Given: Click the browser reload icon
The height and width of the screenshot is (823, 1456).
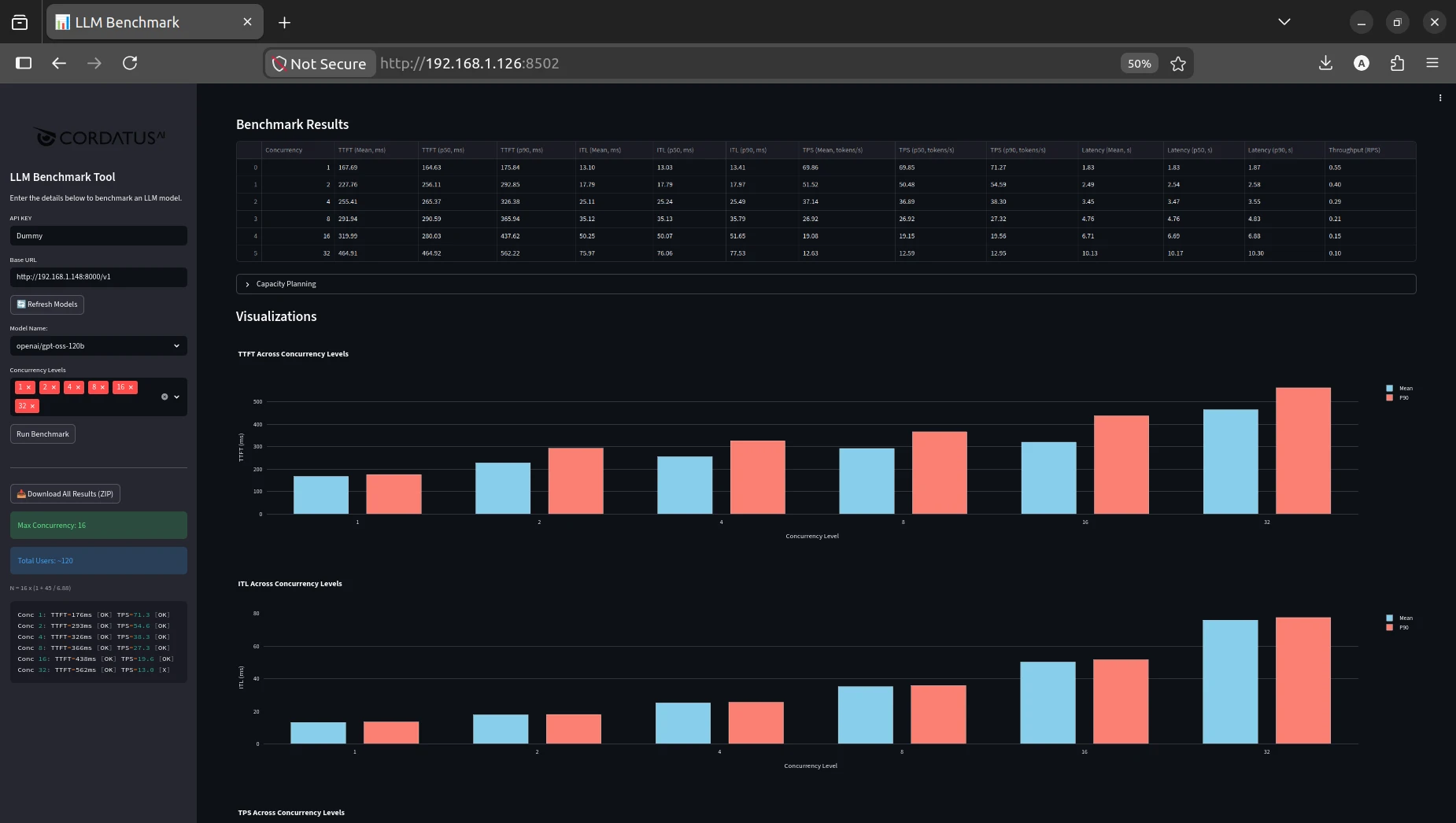Looking at the screenshot, I should tap(130, 63).
